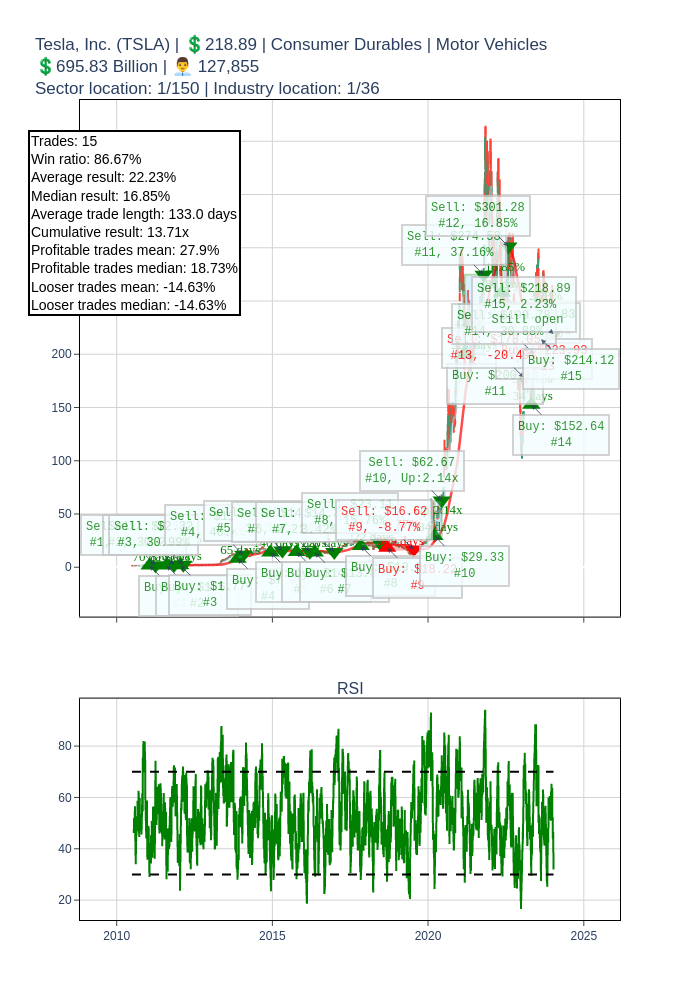This screenshot has width=700, height=1000.
Task: Click 'Looser trades median: -14.63%' line
Action: (129, 305)
